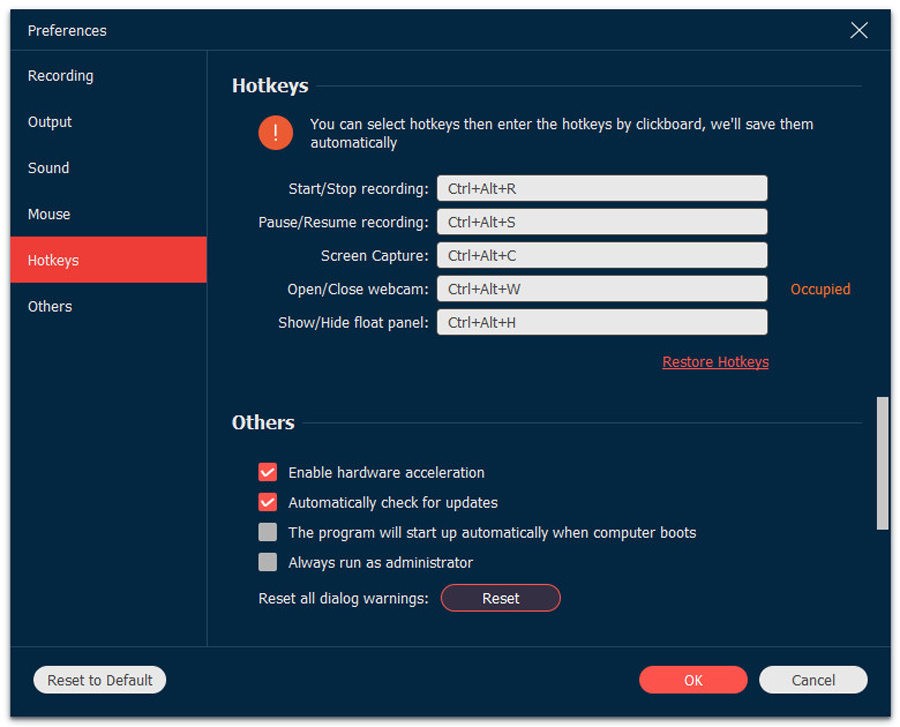This screenshot has height=727, width=900.
Task: Click Reset to clear dialog warnings
Action: click(x=500, y=597)
